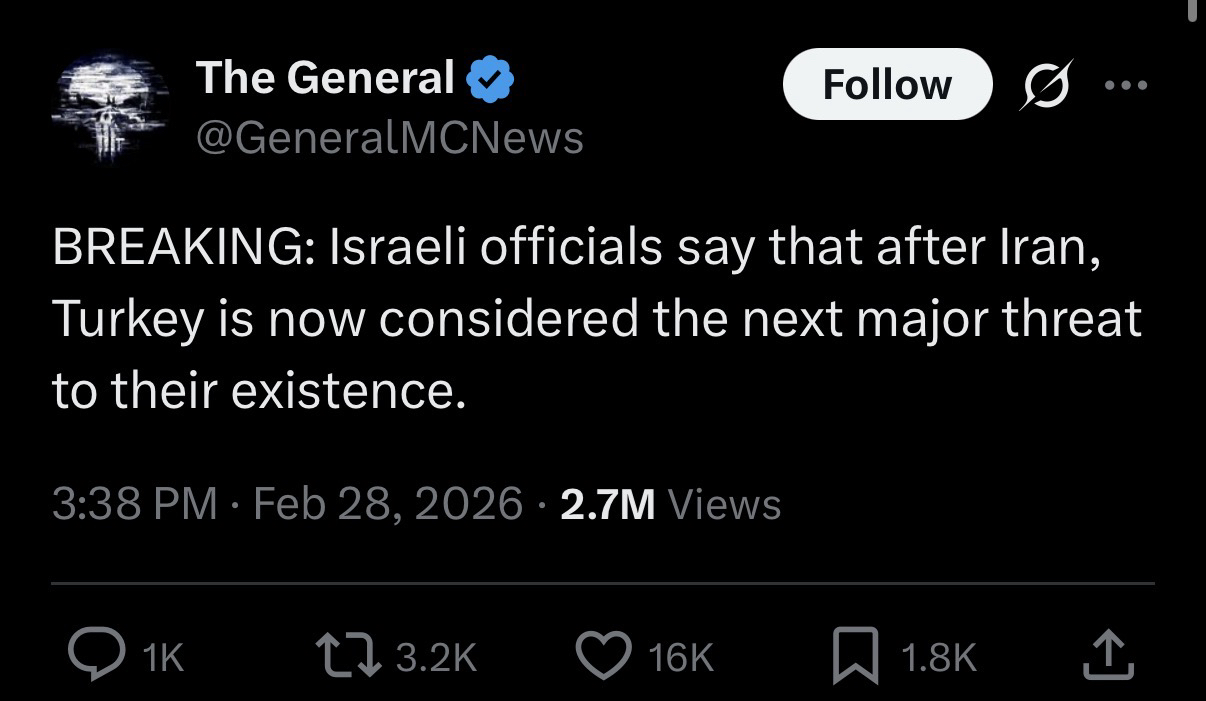Click the Feb 28, 2026 date

pos(388,503)
